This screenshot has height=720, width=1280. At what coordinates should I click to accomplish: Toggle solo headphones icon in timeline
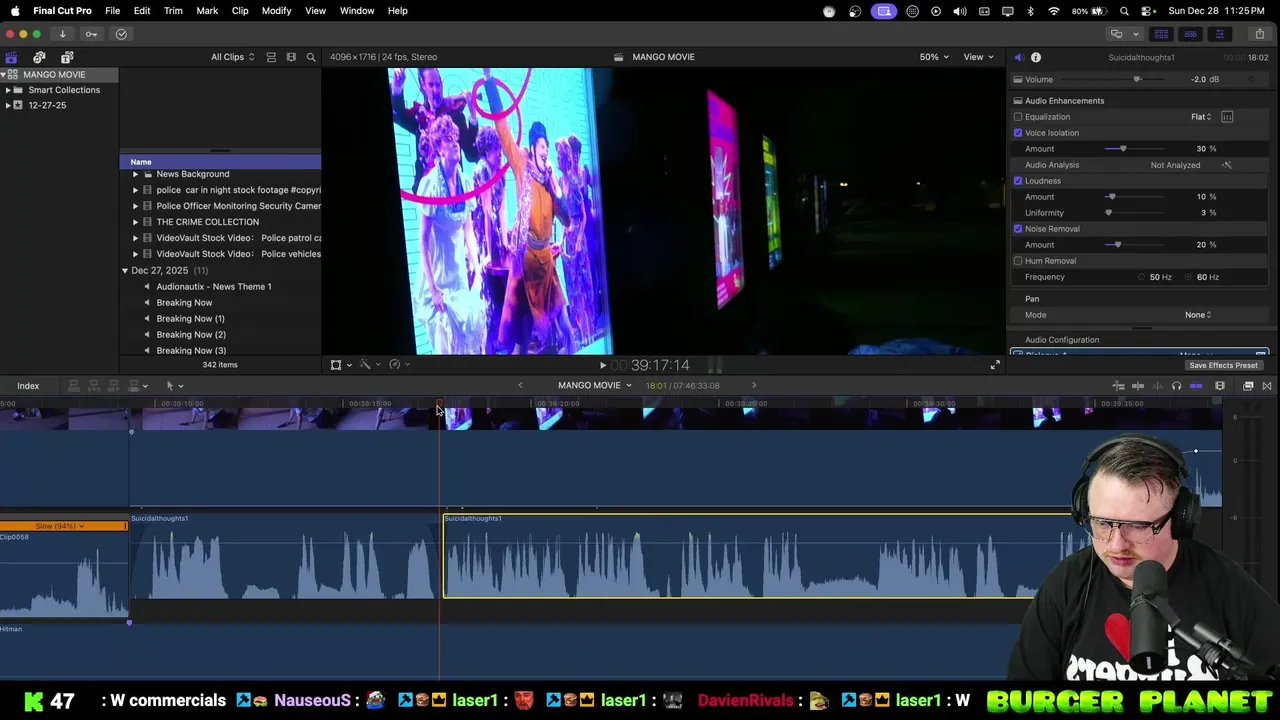click(x=1176, y=386)
